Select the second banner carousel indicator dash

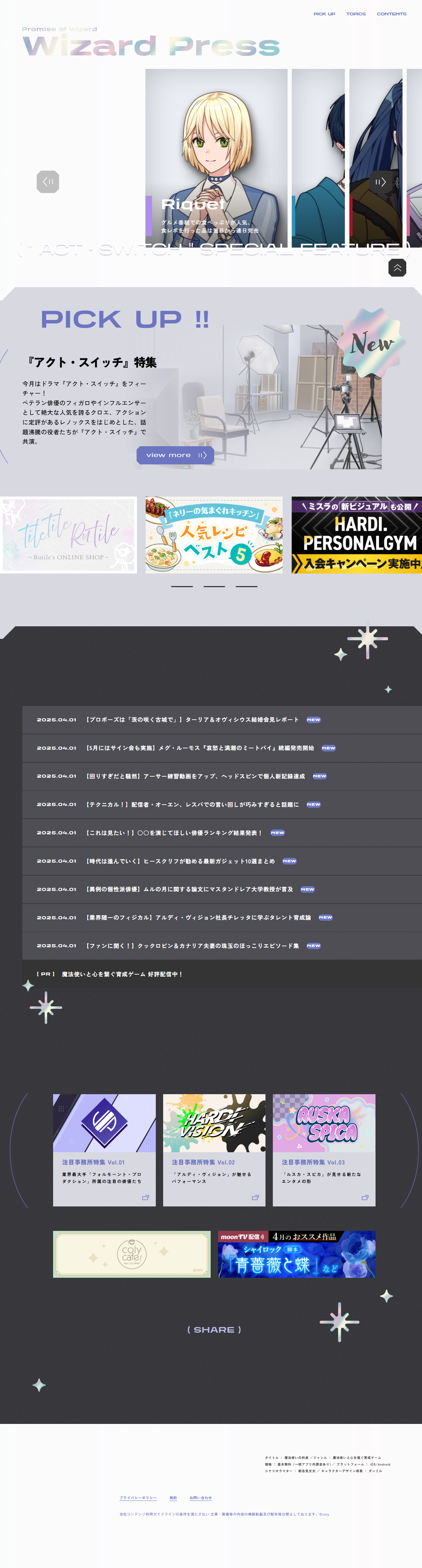tap(214, 586)
